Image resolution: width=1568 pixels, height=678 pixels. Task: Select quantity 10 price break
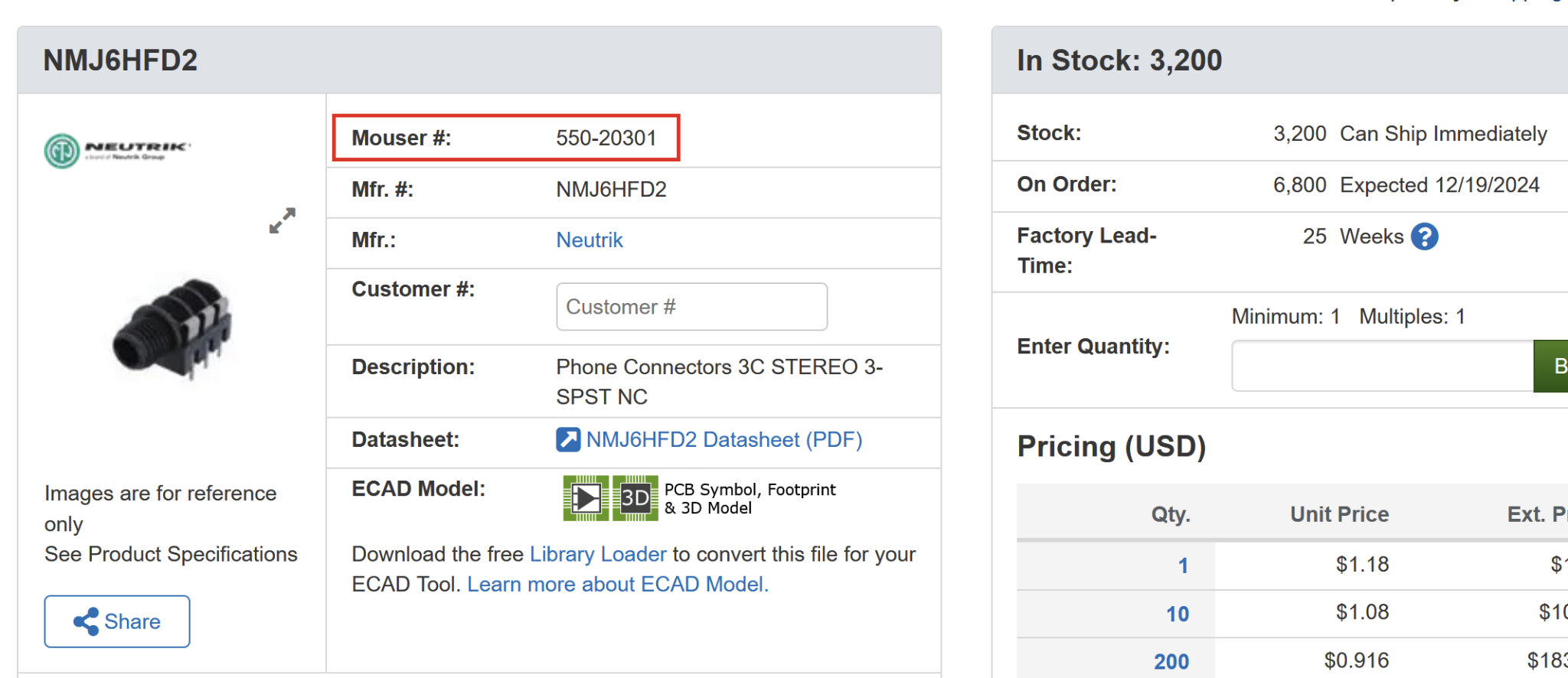[x=1178, y=614]
